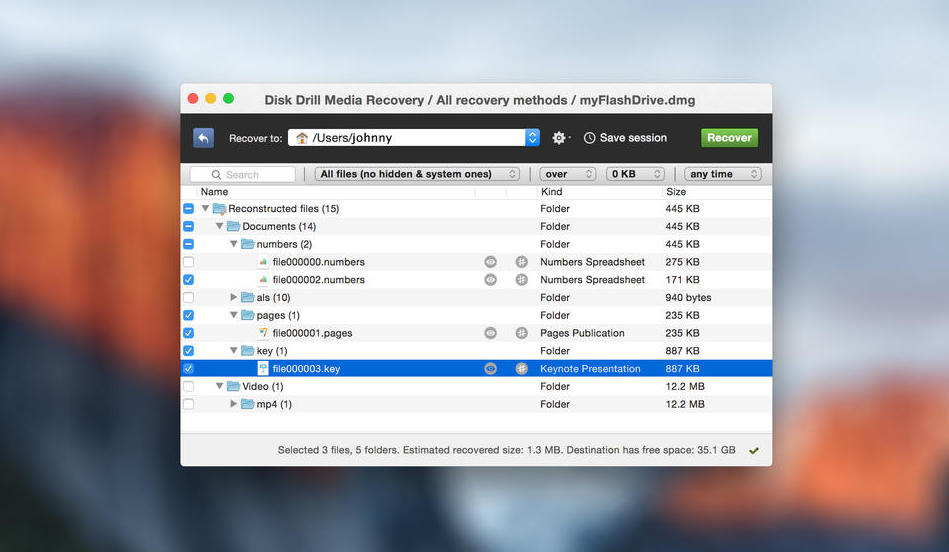The width and height of the screenshot is (949, 552).
Task: Click the blue back arrow button
Action: (x=203, y=138)
